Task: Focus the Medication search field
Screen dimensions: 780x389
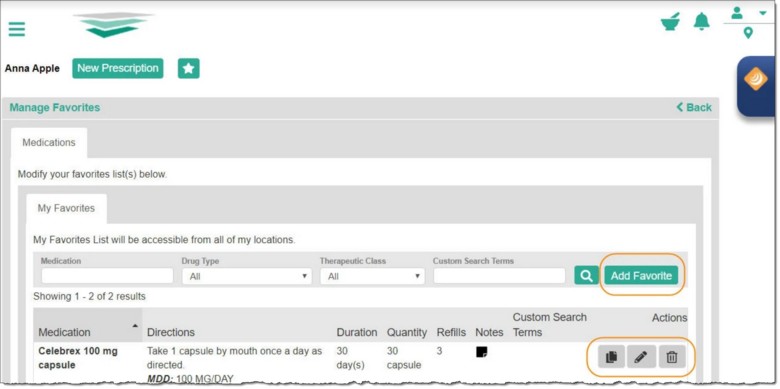Action: pyautogui.click(x=107, y=276)
